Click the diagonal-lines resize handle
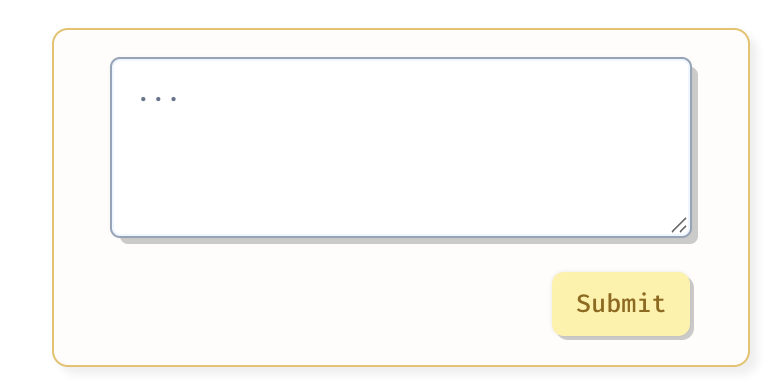This screenshot has height=392, width=784. point(679,225)
